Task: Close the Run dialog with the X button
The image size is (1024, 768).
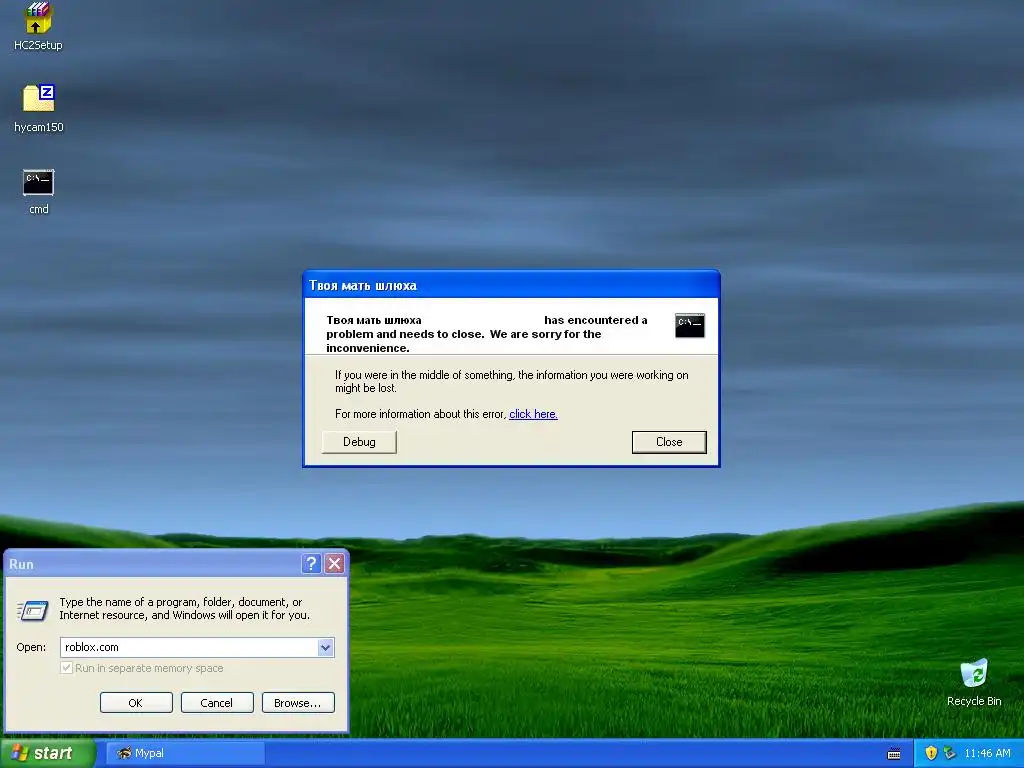Action: tap(334, 564)
